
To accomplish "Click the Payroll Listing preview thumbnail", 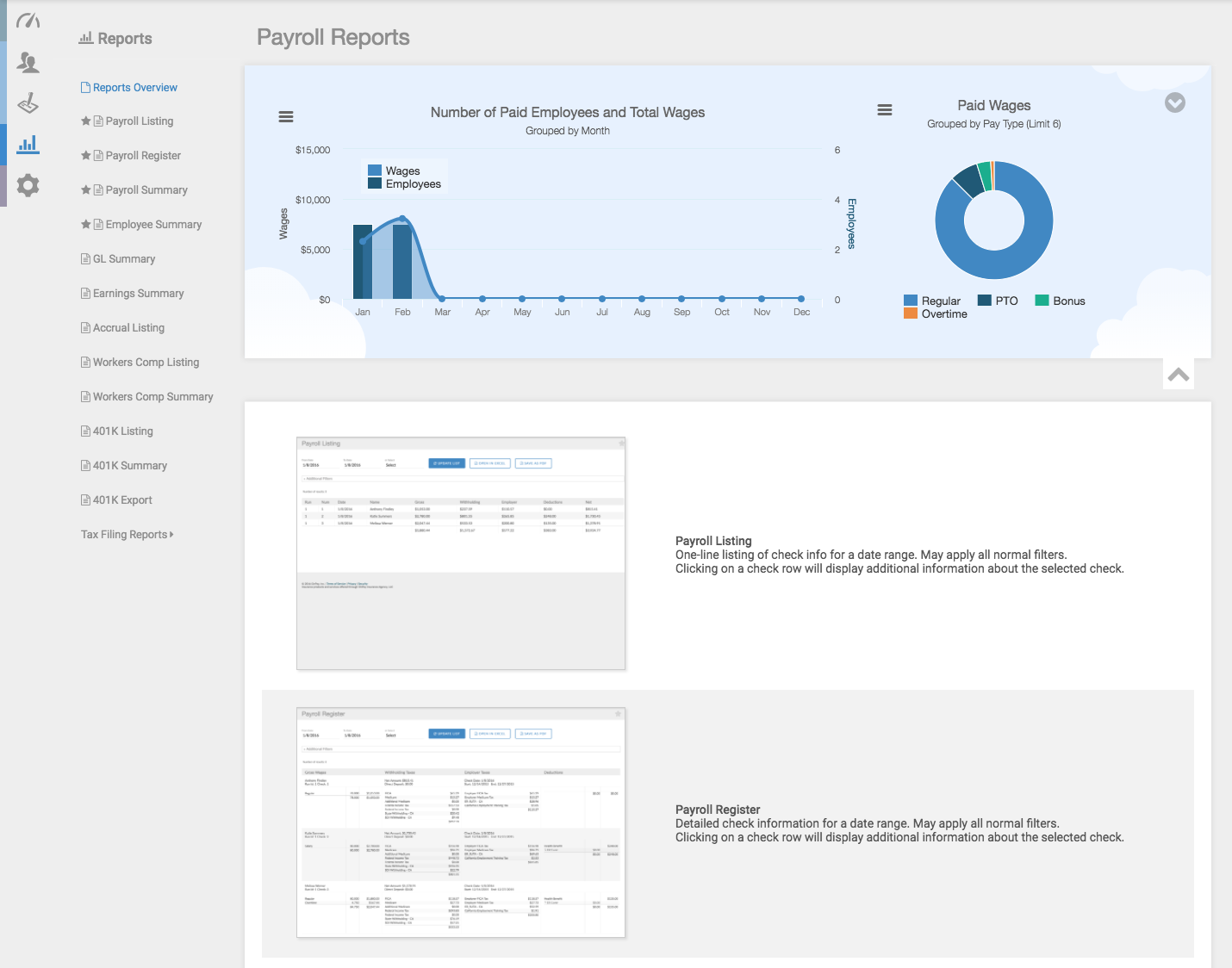I will (461, 553).
